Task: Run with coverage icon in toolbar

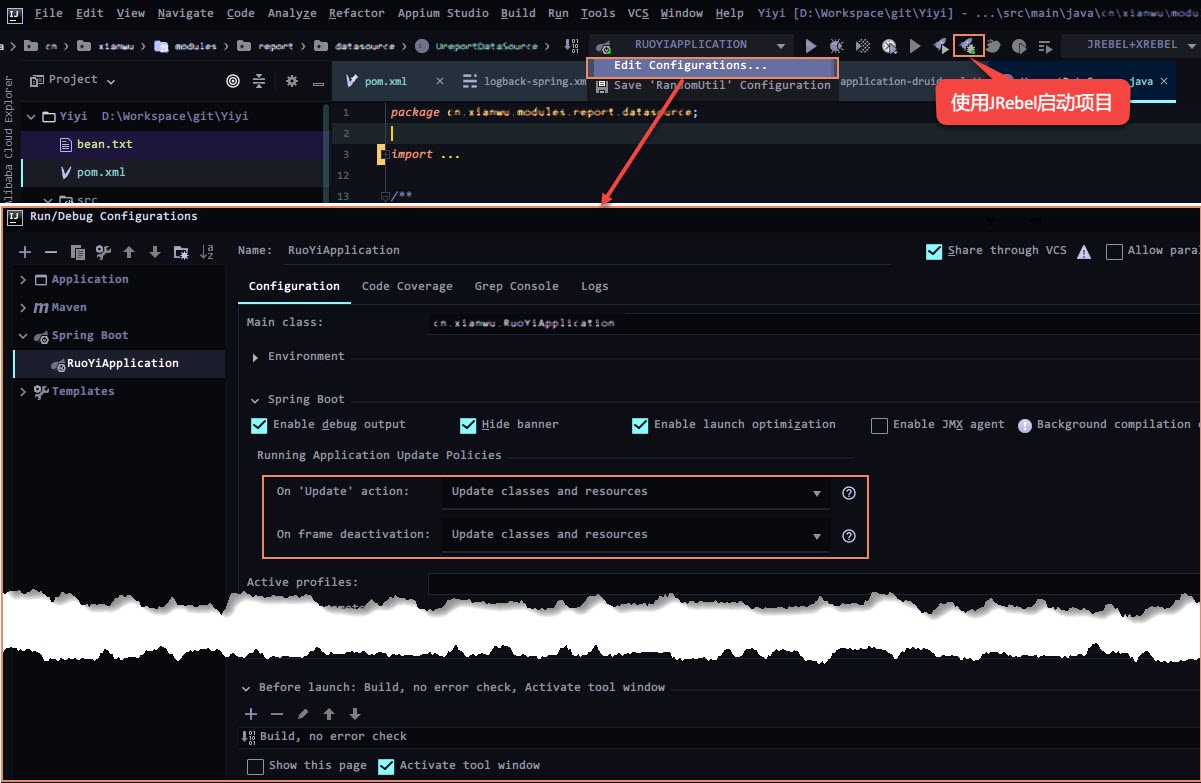Action: (x=863, y=46)
